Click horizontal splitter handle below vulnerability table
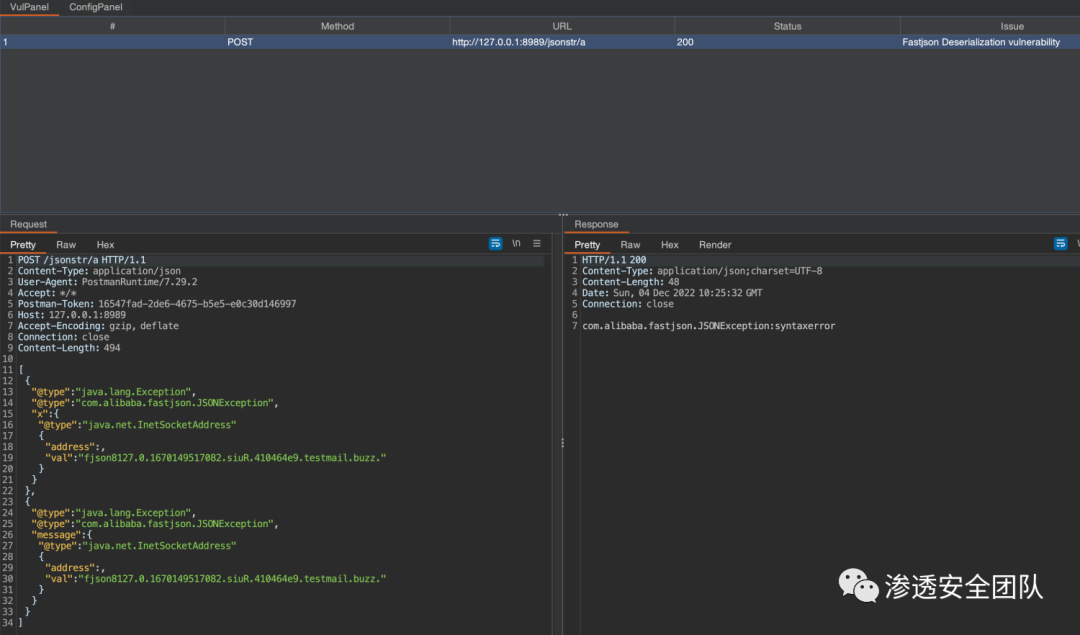This screenshot has width=1080, height=635. [x=563, y=215]
